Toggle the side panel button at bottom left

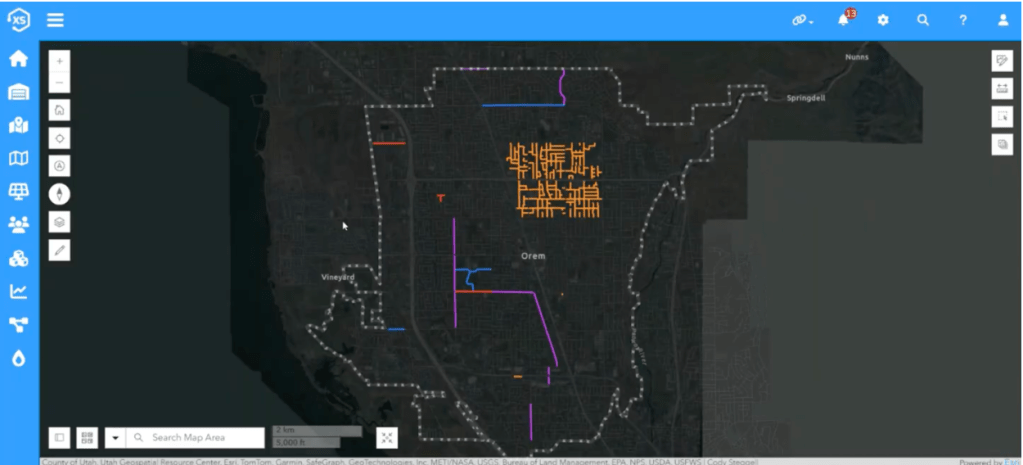[x=60, y=438]
